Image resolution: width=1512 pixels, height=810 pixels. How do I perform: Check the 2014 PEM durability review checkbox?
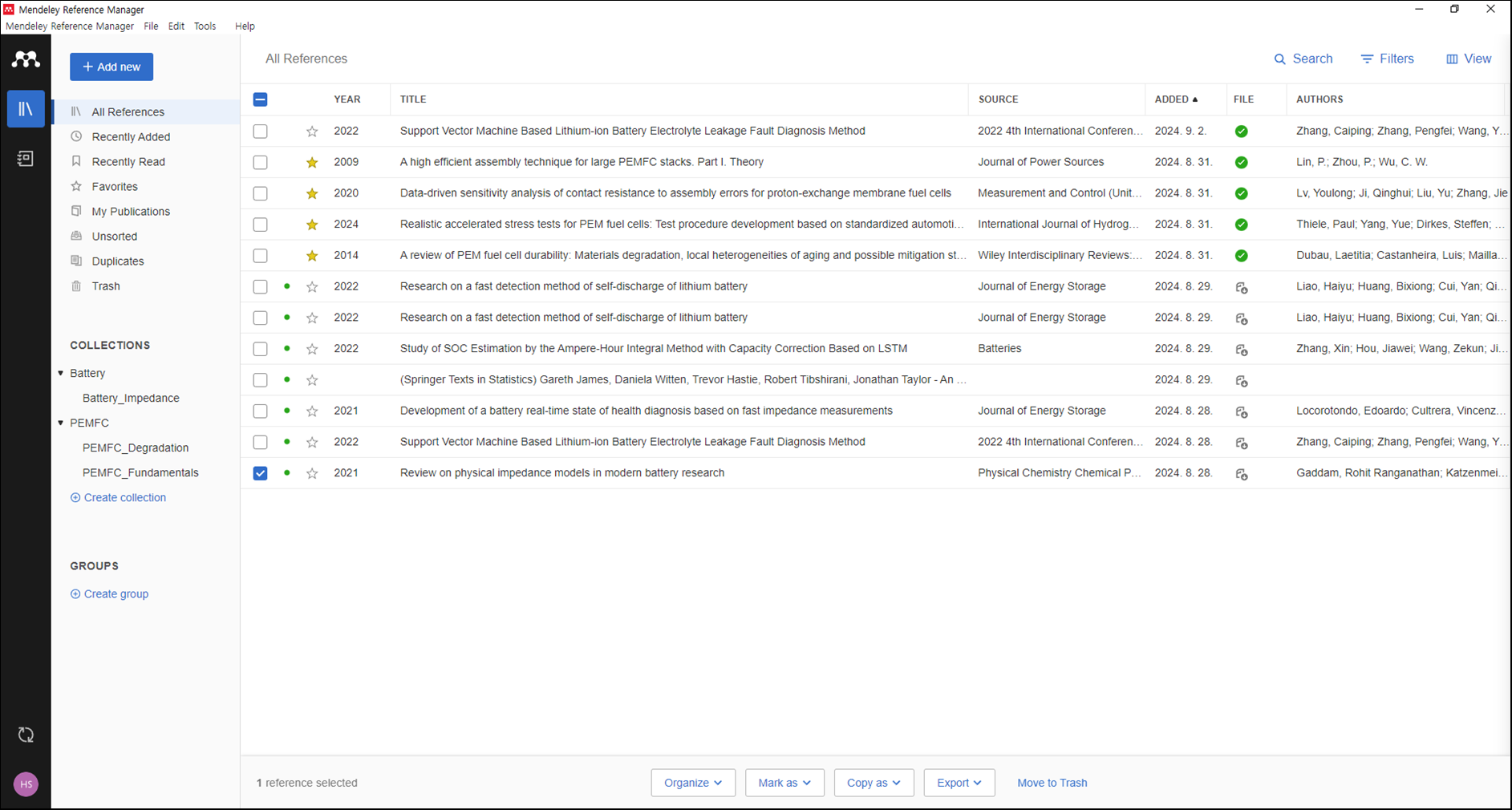(x=260, y=256)
